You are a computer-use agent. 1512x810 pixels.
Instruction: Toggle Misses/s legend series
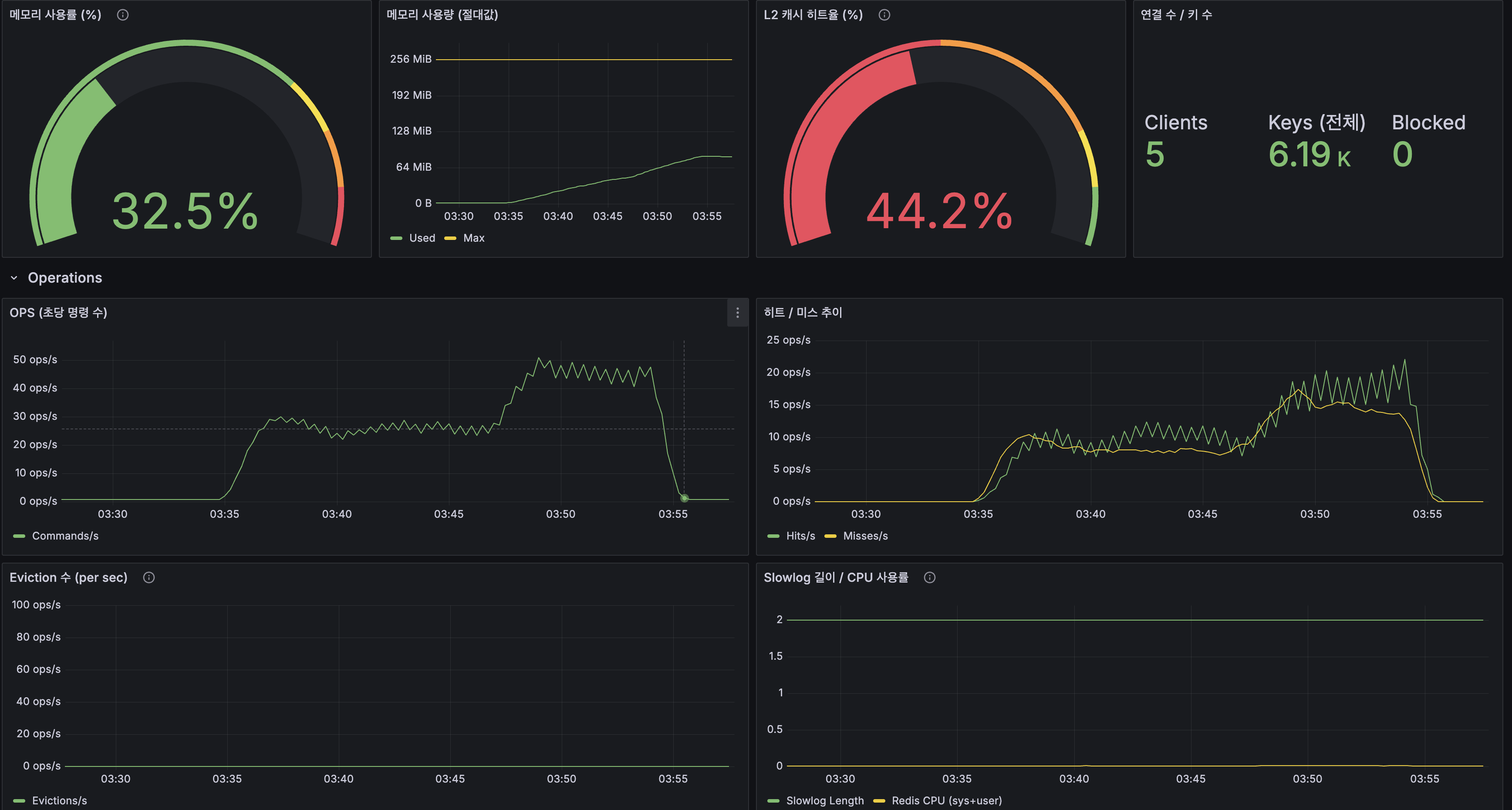click(865, 536)
